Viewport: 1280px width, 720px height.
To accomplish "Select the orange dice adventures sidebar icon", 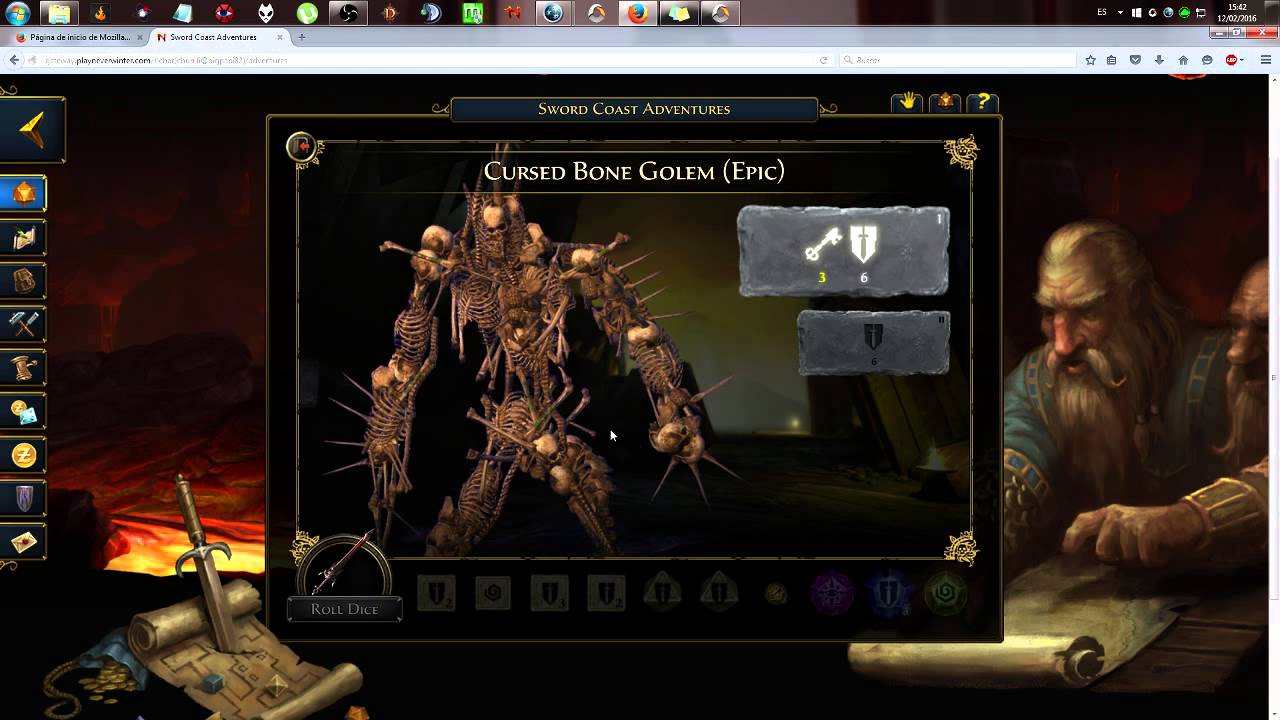I will tap(24, 193).
